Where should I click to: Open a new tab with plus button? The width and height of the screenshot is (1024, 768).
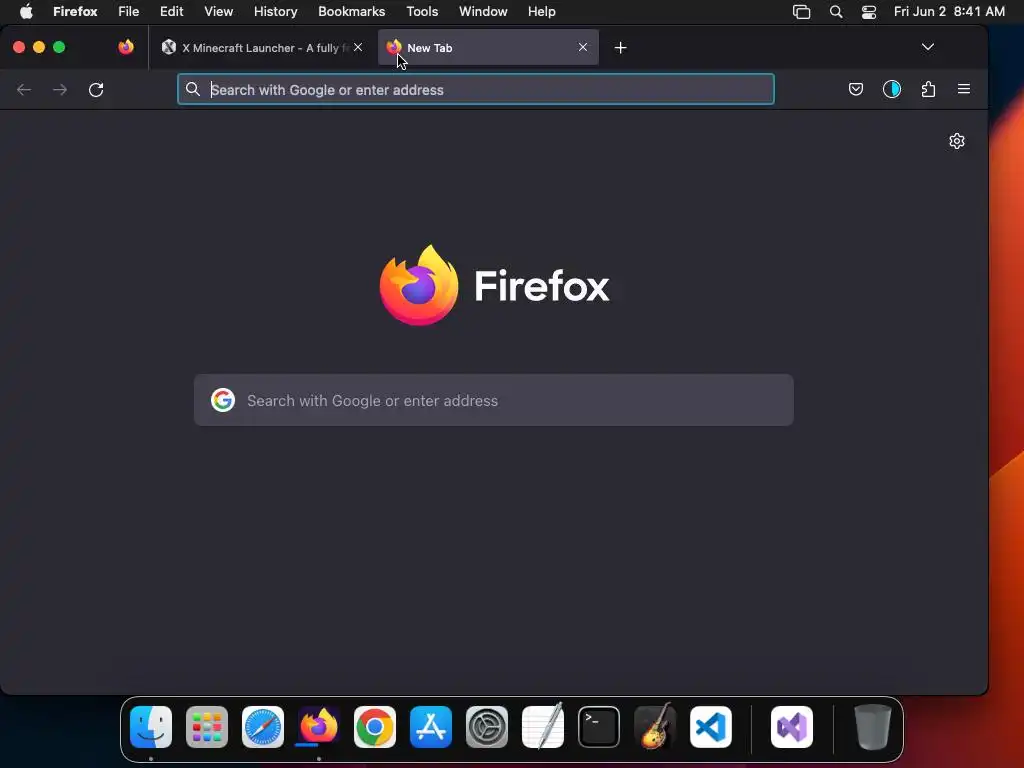coord(620,48)
